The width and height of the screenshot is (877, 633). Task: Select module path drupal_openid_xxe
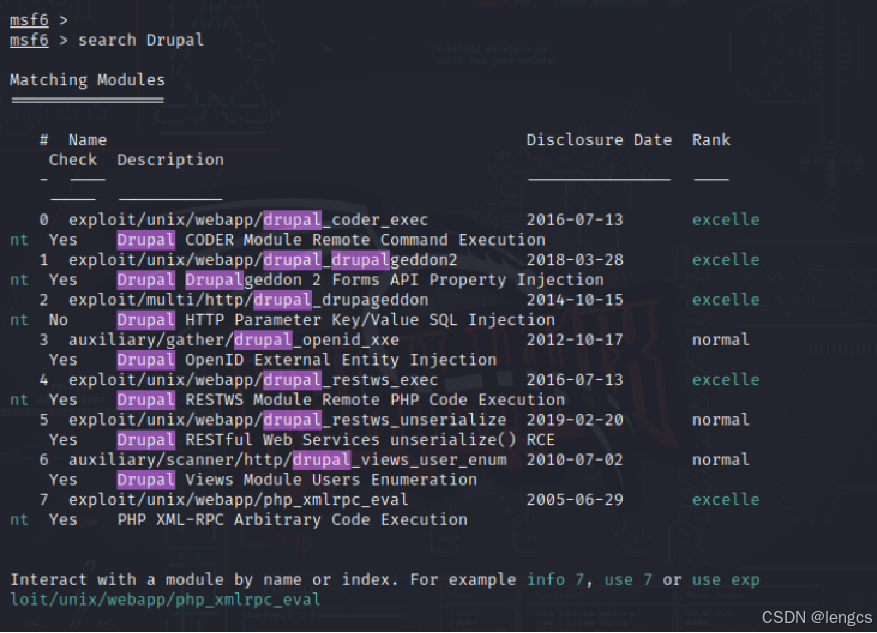234,340
